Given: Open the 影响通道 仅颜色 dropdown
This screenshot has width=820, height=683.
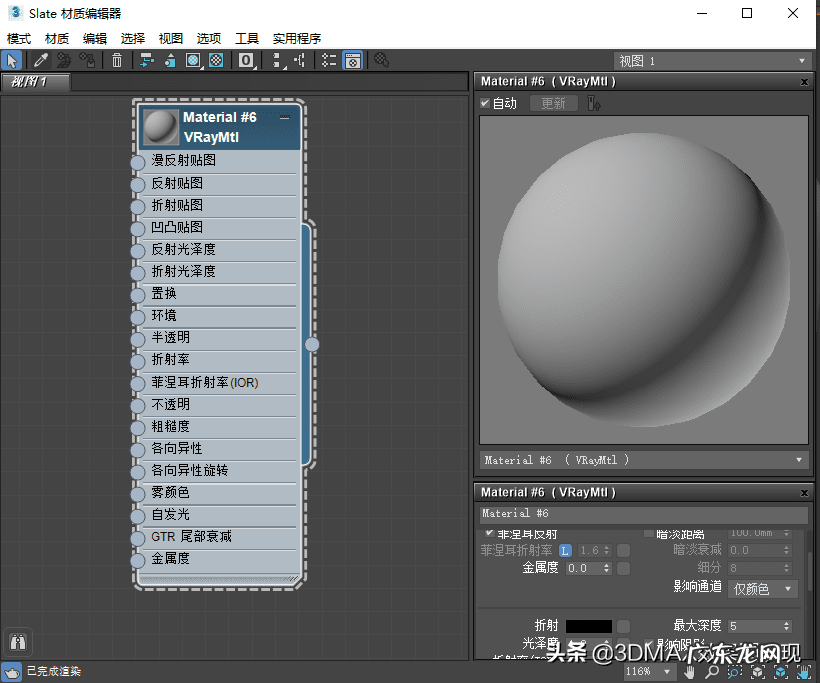Looking at the screenshot, I should 763,589.
